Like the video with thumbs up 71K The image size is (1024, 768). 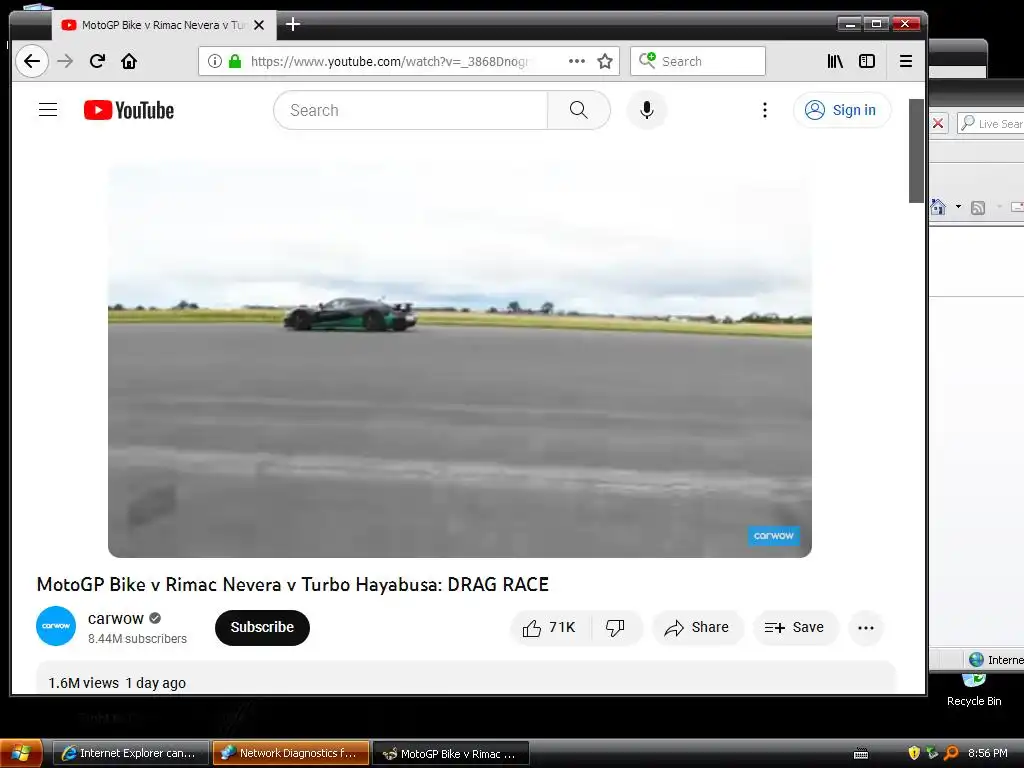coord(550,628)
